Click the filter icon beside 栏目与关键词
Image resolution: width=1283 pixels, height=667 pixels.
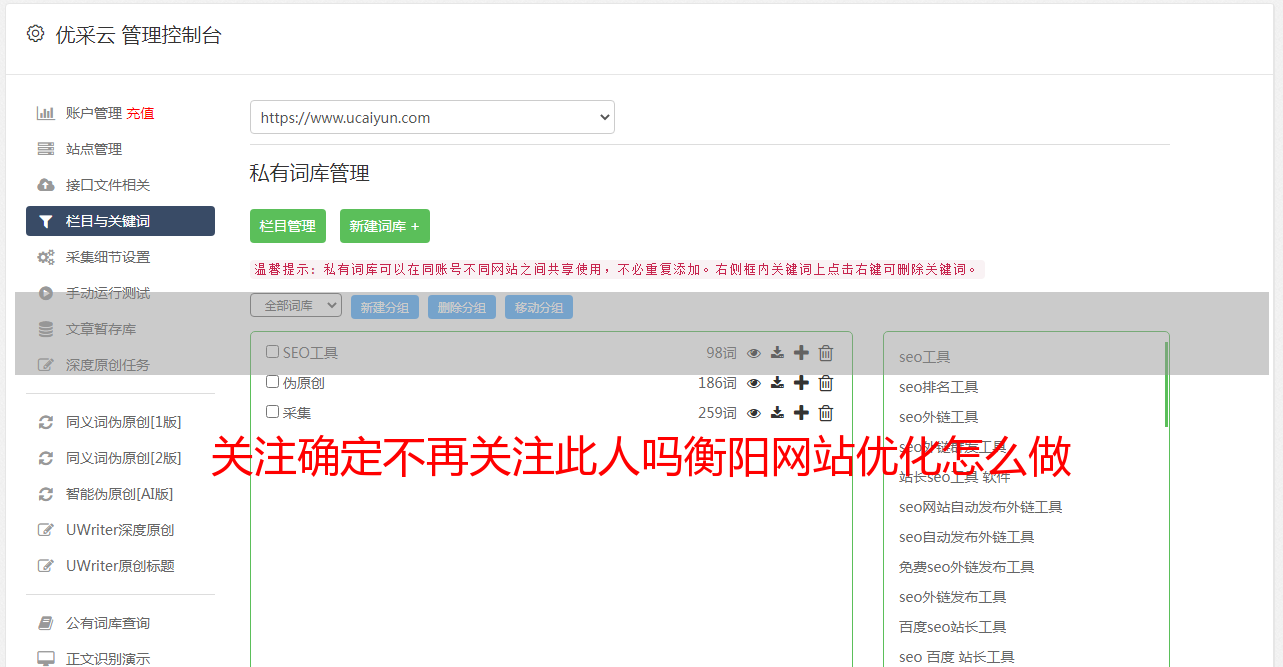click(x=46, y=221)
